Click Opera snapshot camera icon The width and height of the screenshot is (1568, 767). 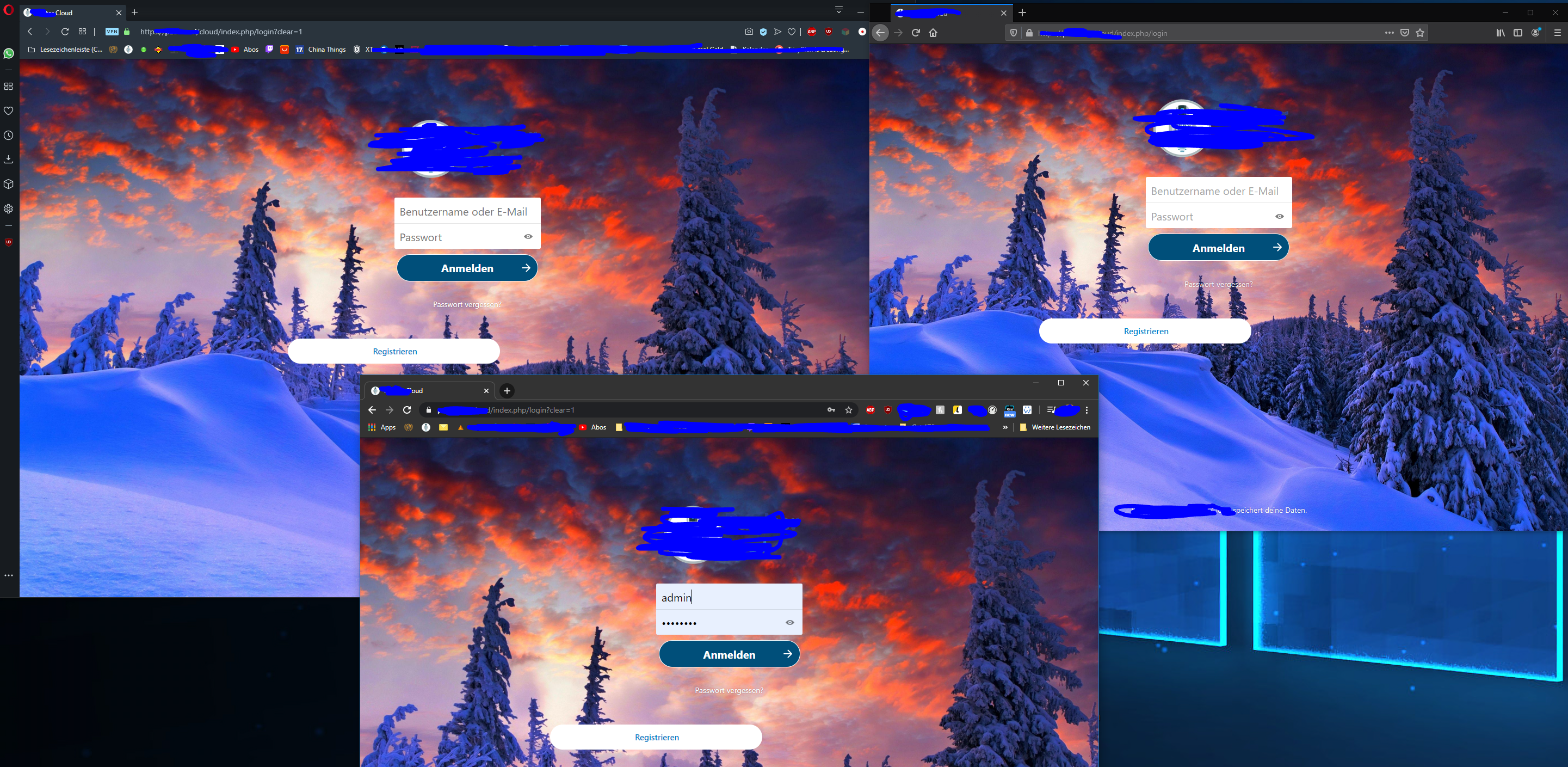(749, 32)
